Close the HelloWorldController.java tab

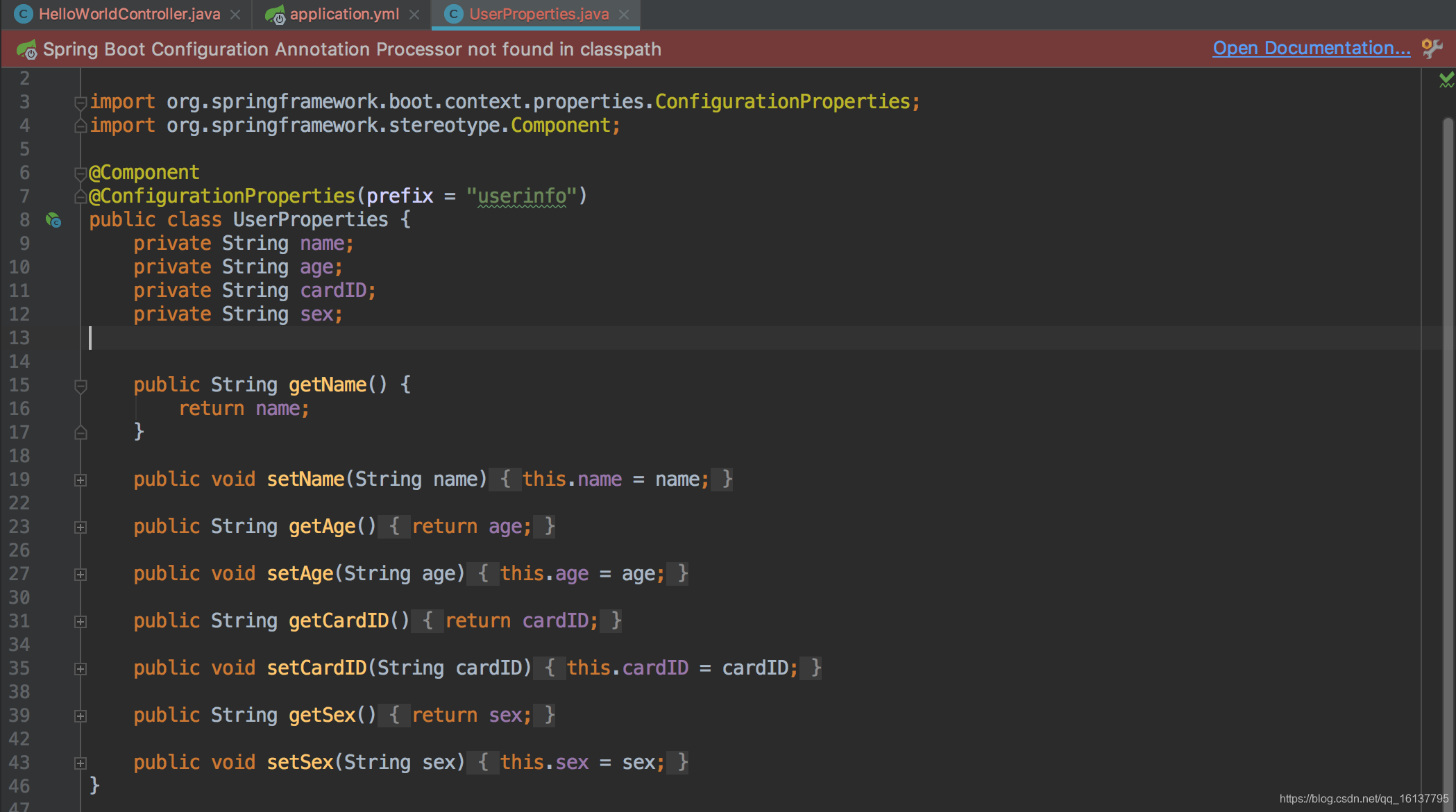point(235,15)
